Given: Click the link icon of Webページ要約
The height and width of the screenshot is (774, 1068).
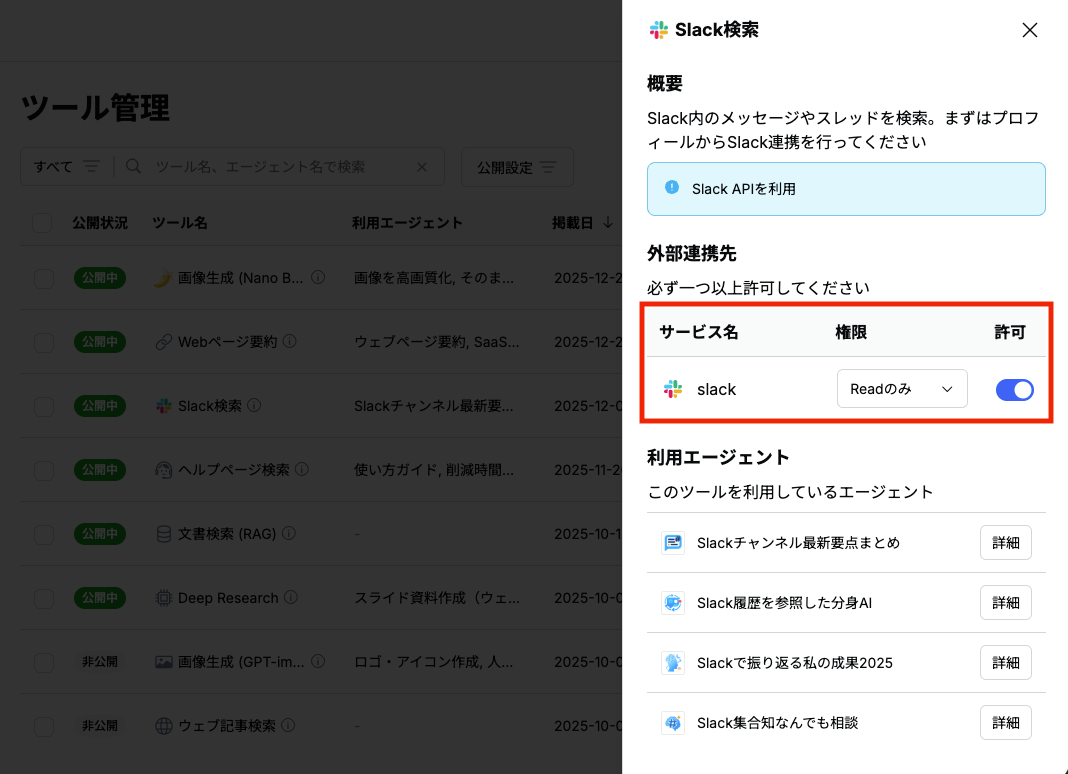Looking at the screenshot, I should tap(163, 342).
